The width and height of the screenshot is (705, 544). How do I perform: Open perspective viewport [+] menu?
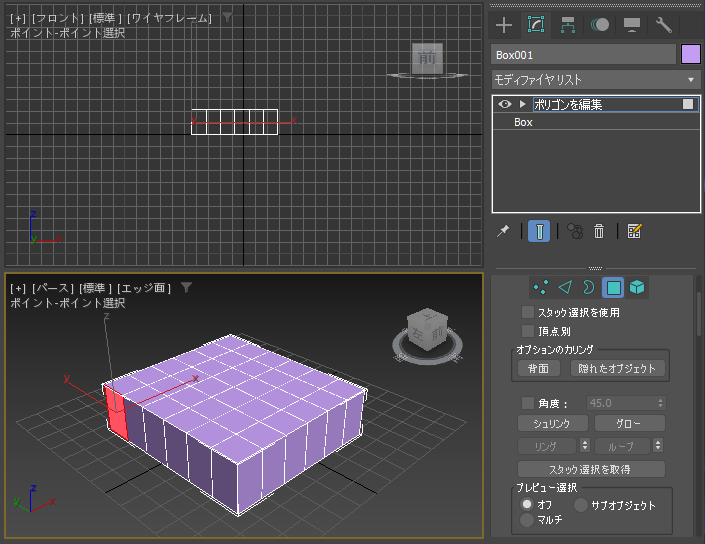tap(18, 288)
